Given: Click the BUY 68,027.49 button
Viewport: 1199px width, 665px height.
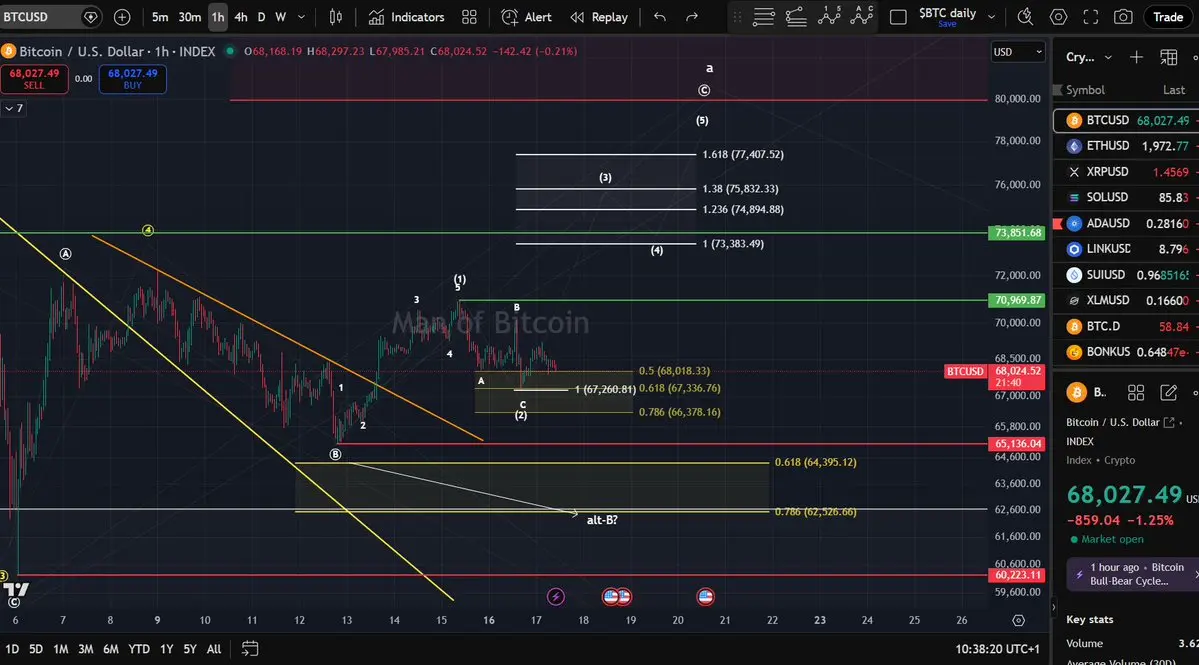Looking at the screenshot, I should 132,79.
